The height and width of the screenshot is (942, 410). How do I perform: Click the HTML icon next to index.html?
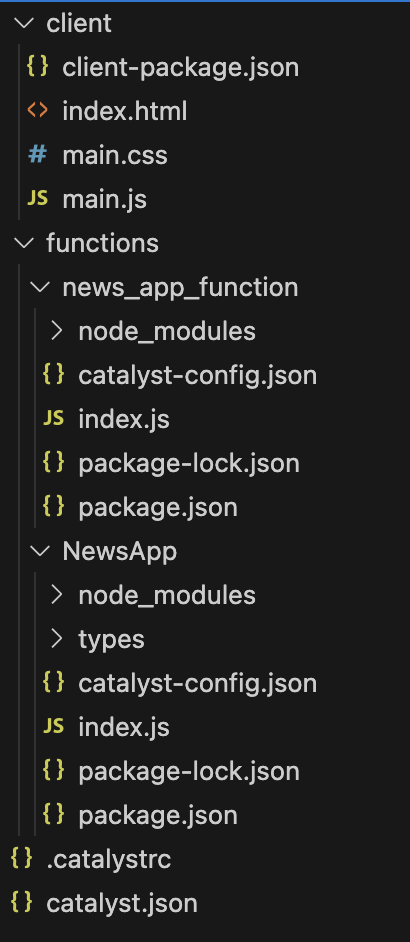[x=37, y=111]
